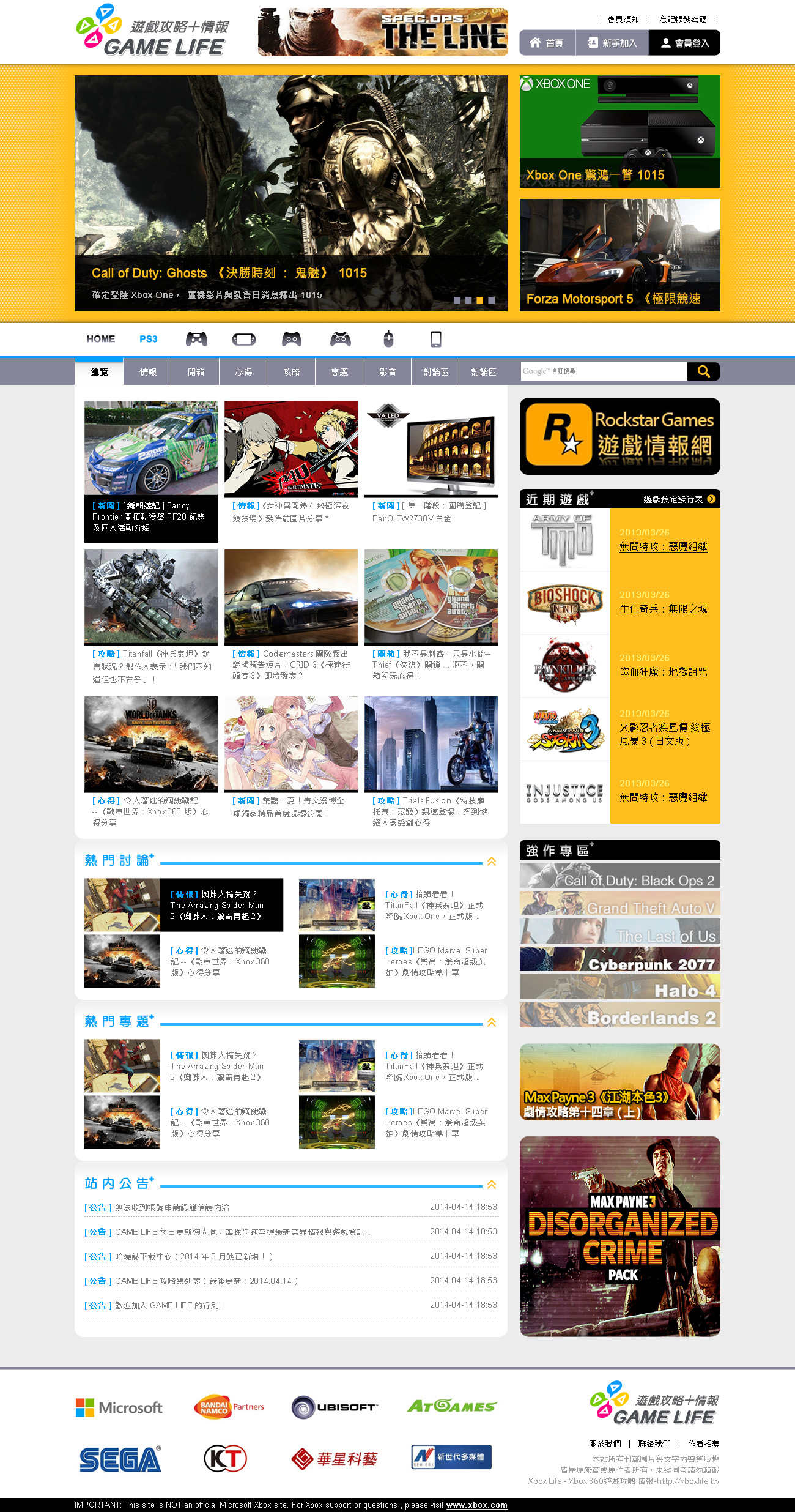Select the mobile phone platform icon
Viewport: 795px width, 1512px height.
coord(436,339)
